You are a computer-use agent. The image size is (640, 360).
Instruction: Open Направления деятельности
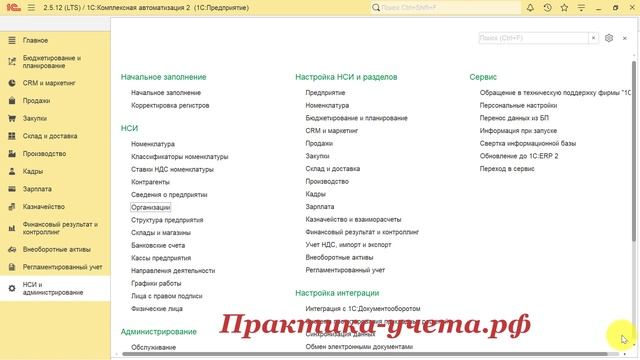pos(173,271)
